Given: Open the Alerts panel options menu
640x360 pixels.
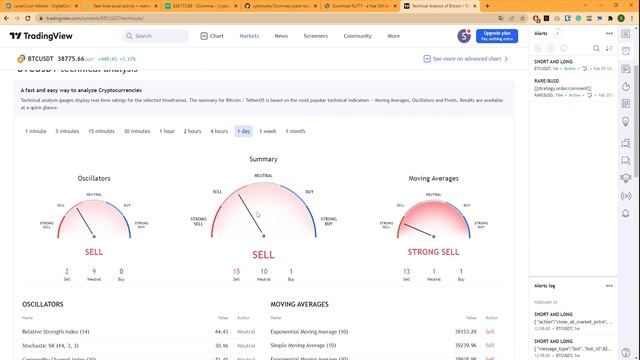Looking at the screenshot, I should pos(609,33).
